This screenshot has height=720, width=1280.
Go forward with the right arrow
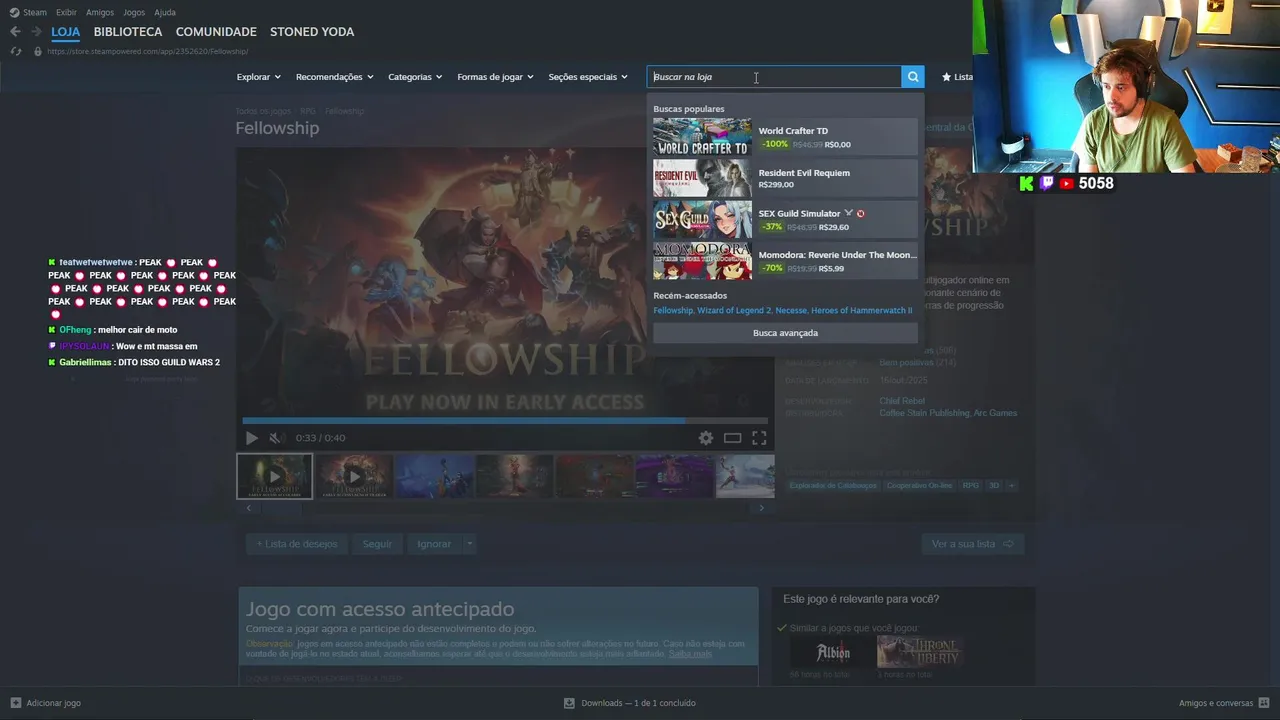(x=36, y=32)
